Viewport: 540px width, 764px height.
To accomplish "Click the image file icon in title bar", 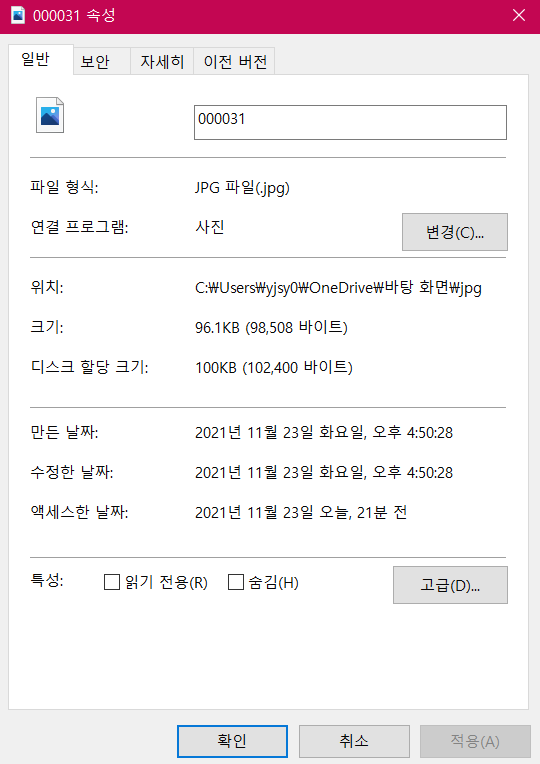I will (x=18, y=15).
